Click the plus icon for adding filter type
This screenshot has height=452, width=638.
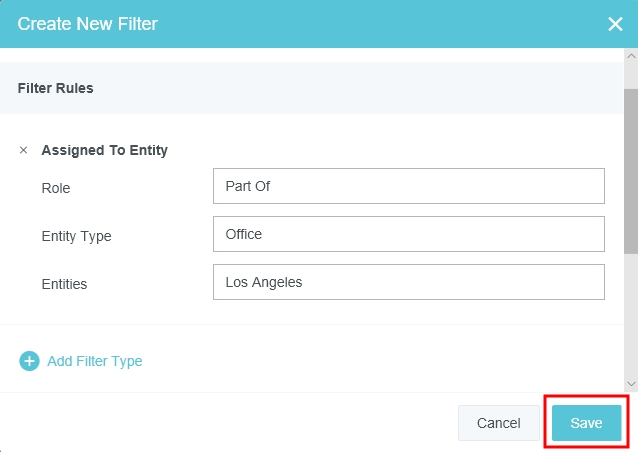point(29,361)
